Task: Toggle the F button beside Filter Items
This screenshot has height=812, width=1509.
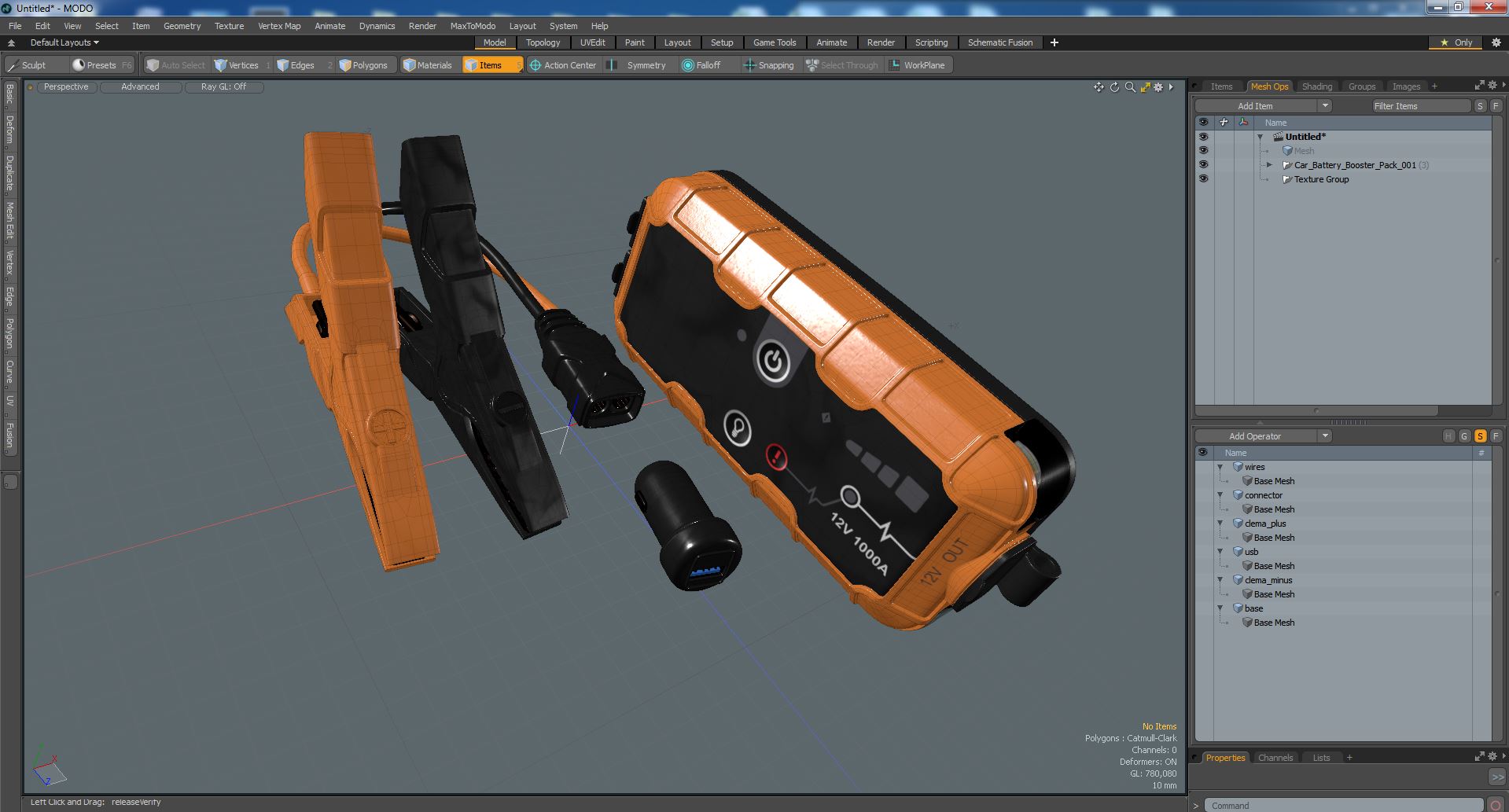Action: point(1496,106)
